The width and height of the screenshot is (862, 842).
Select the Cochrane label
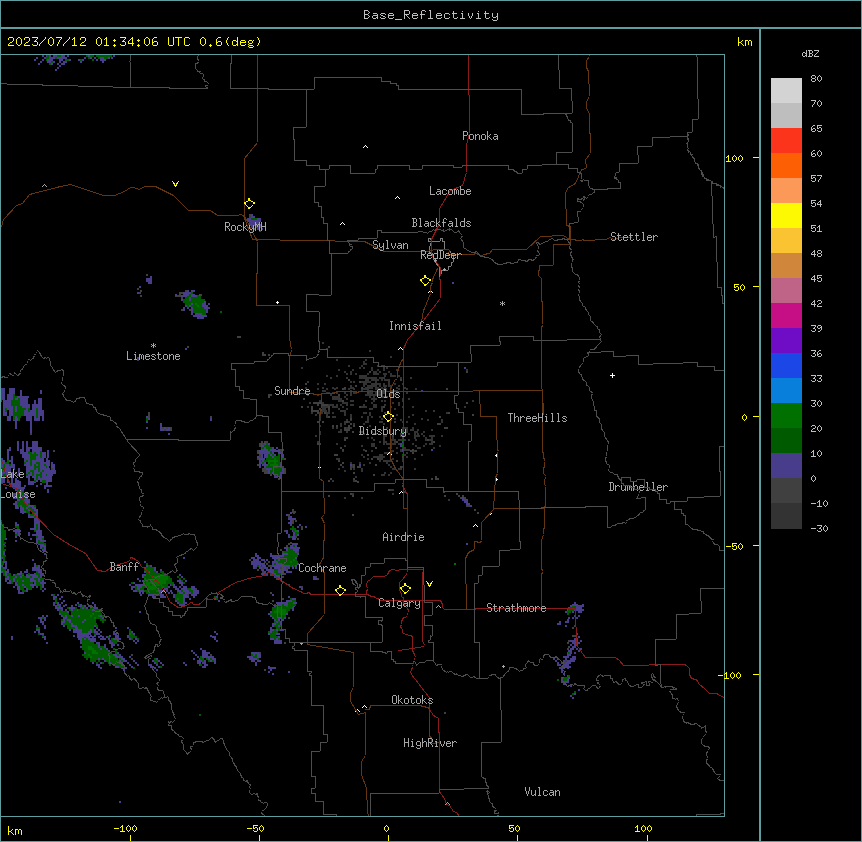click(322, 568)
